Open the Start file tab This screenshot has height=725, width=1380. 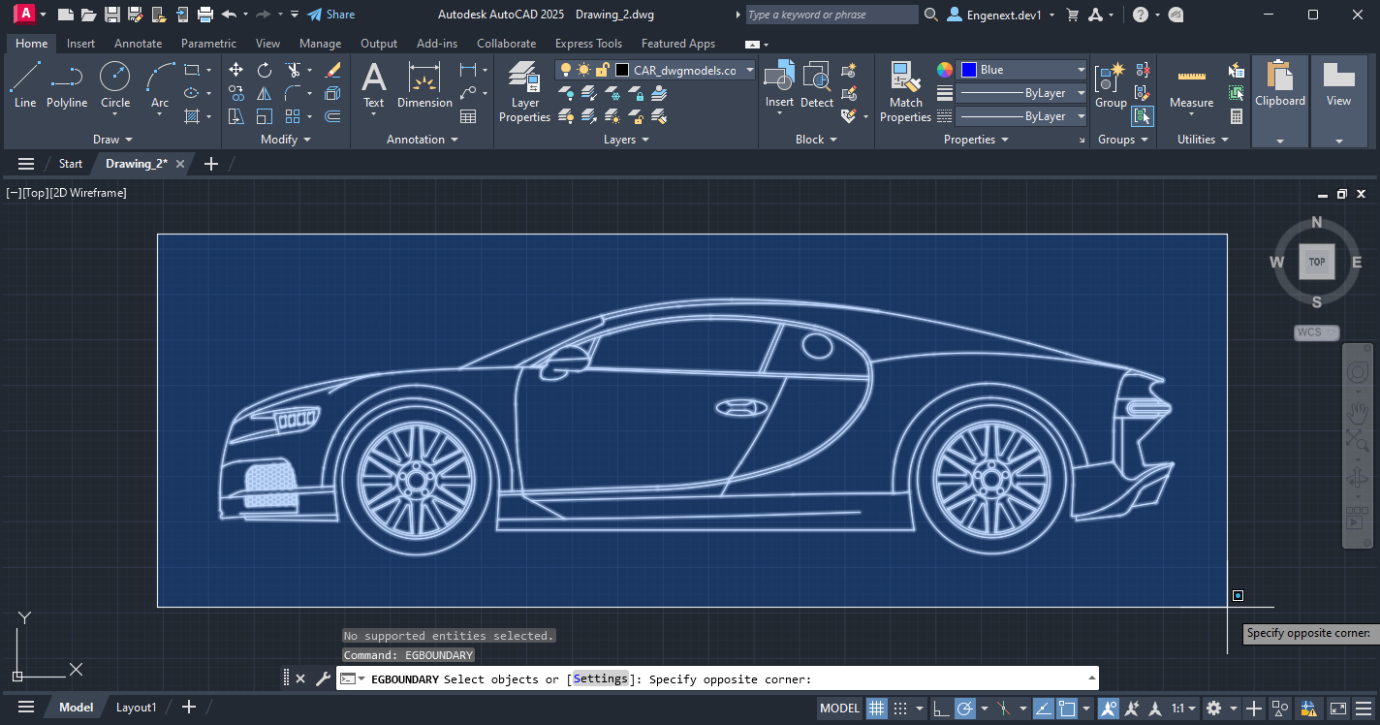70,164
